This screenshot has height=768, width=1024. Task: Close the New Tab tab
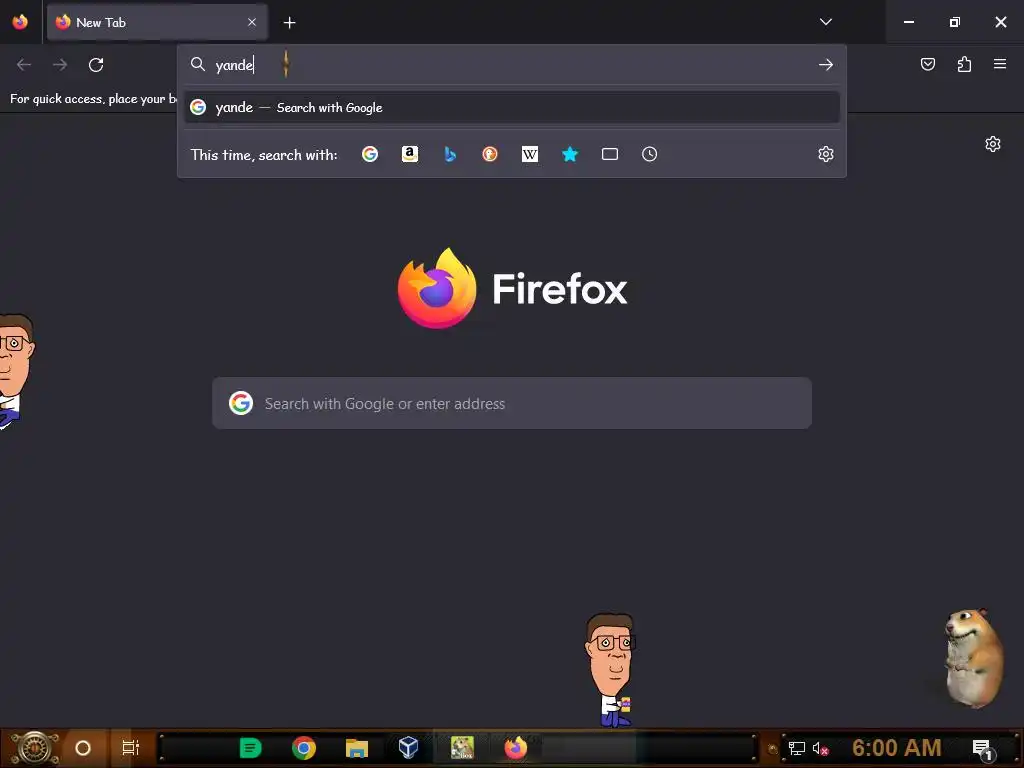(251, 22)
